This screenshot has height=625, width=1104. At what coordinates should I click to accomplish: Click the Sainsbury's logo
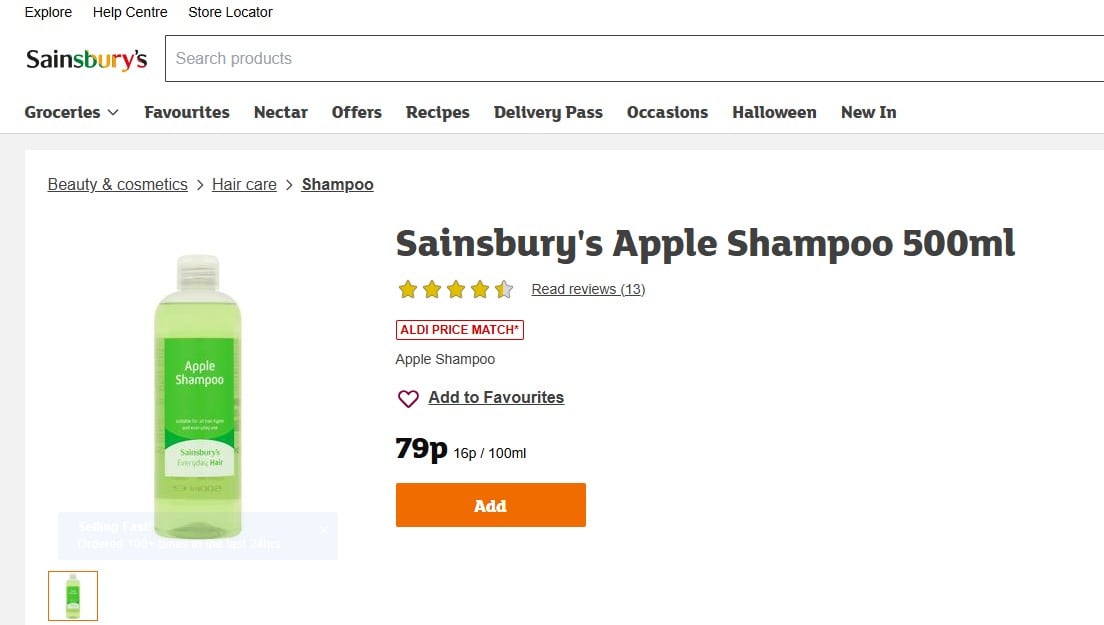coord(86,59)
